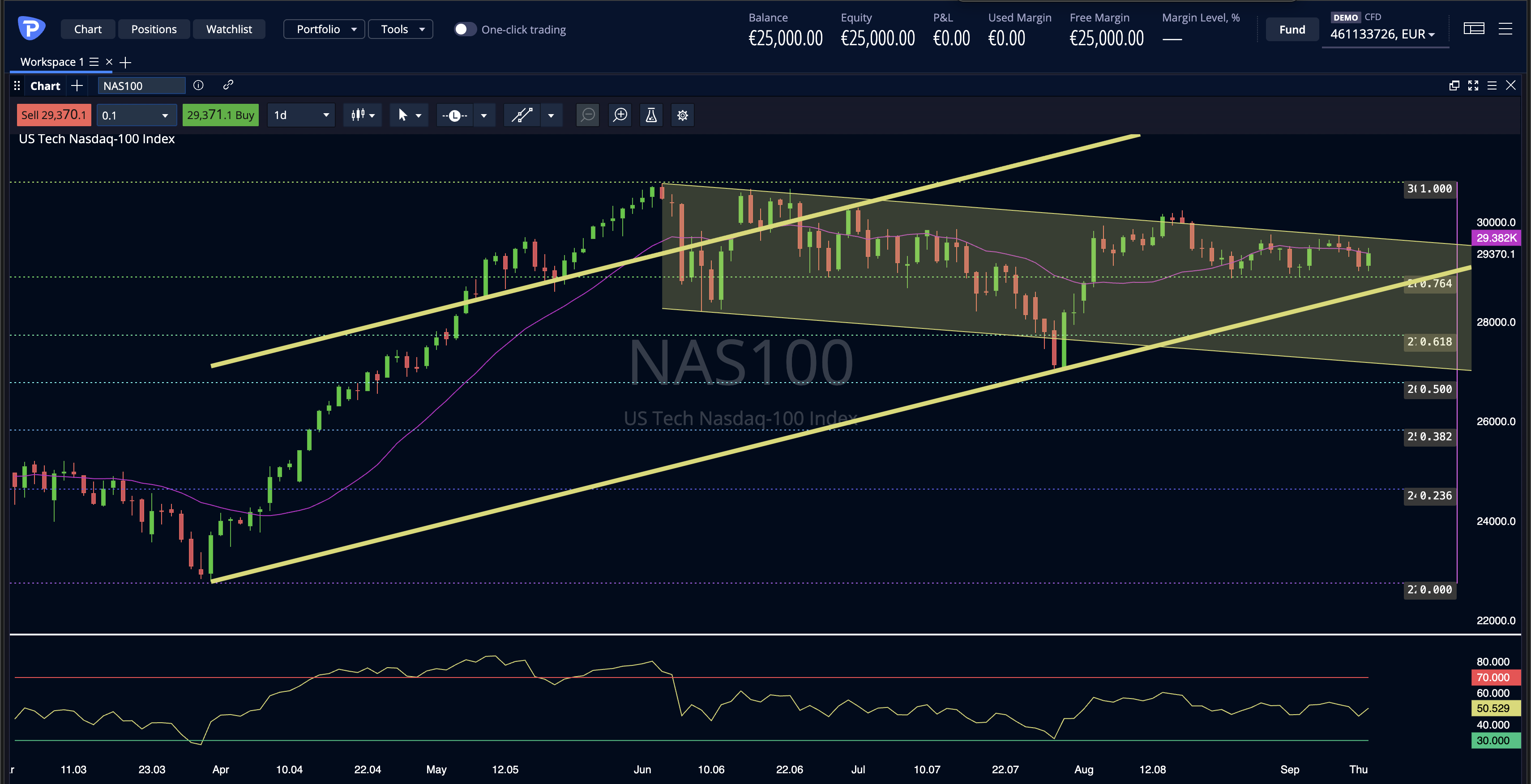Open the Chart menu tab
The width and height of the screenshot is (1531, 784).
pos(87,29)
